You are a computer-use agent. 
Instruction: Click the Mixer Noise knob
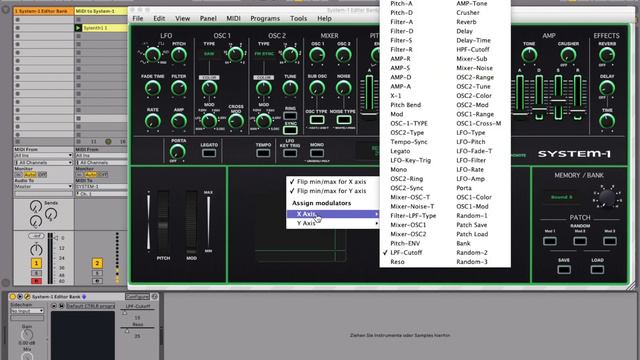pos(344,88)
